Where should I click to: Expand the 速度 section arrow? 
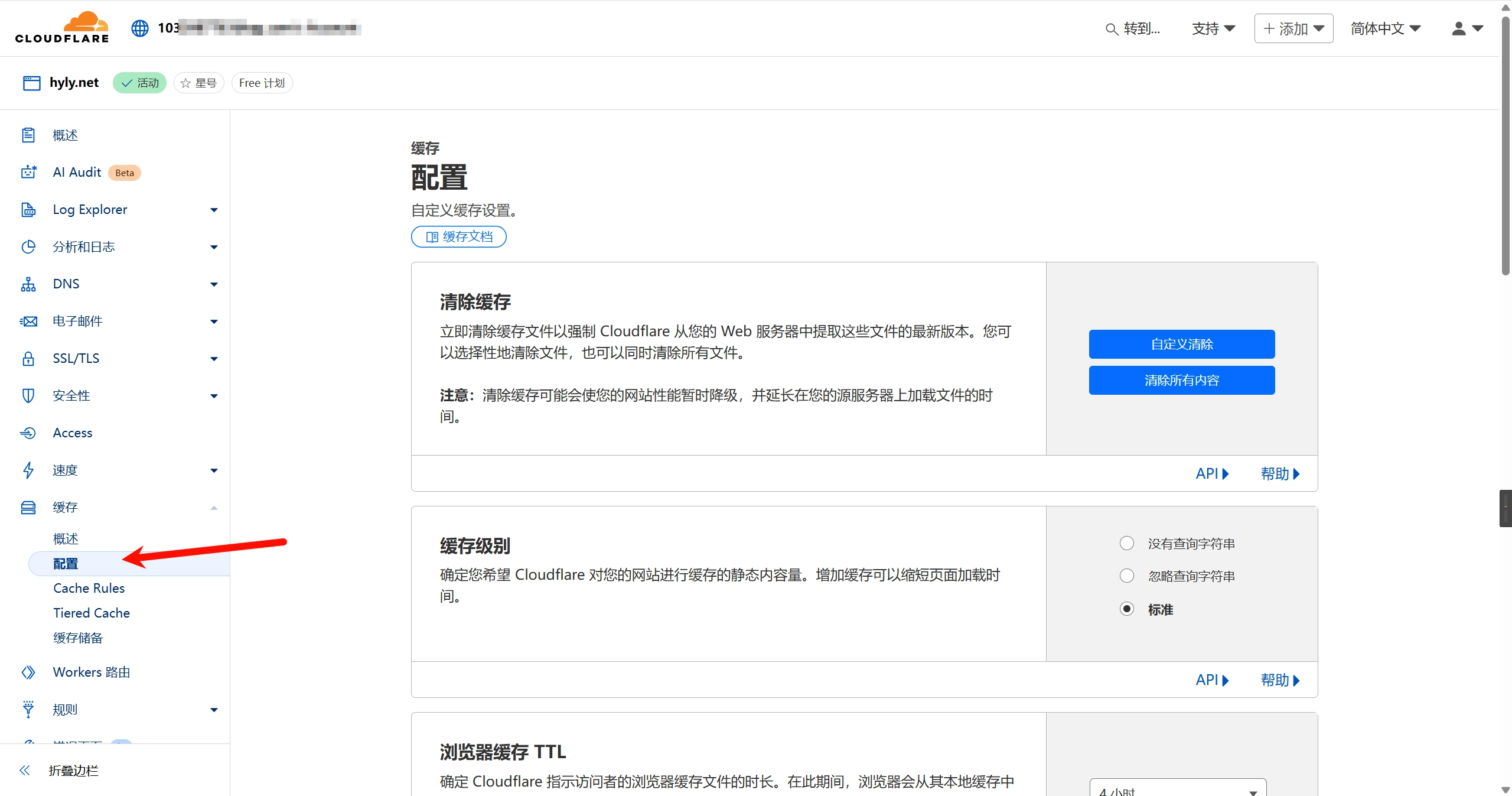coord(214,470)
